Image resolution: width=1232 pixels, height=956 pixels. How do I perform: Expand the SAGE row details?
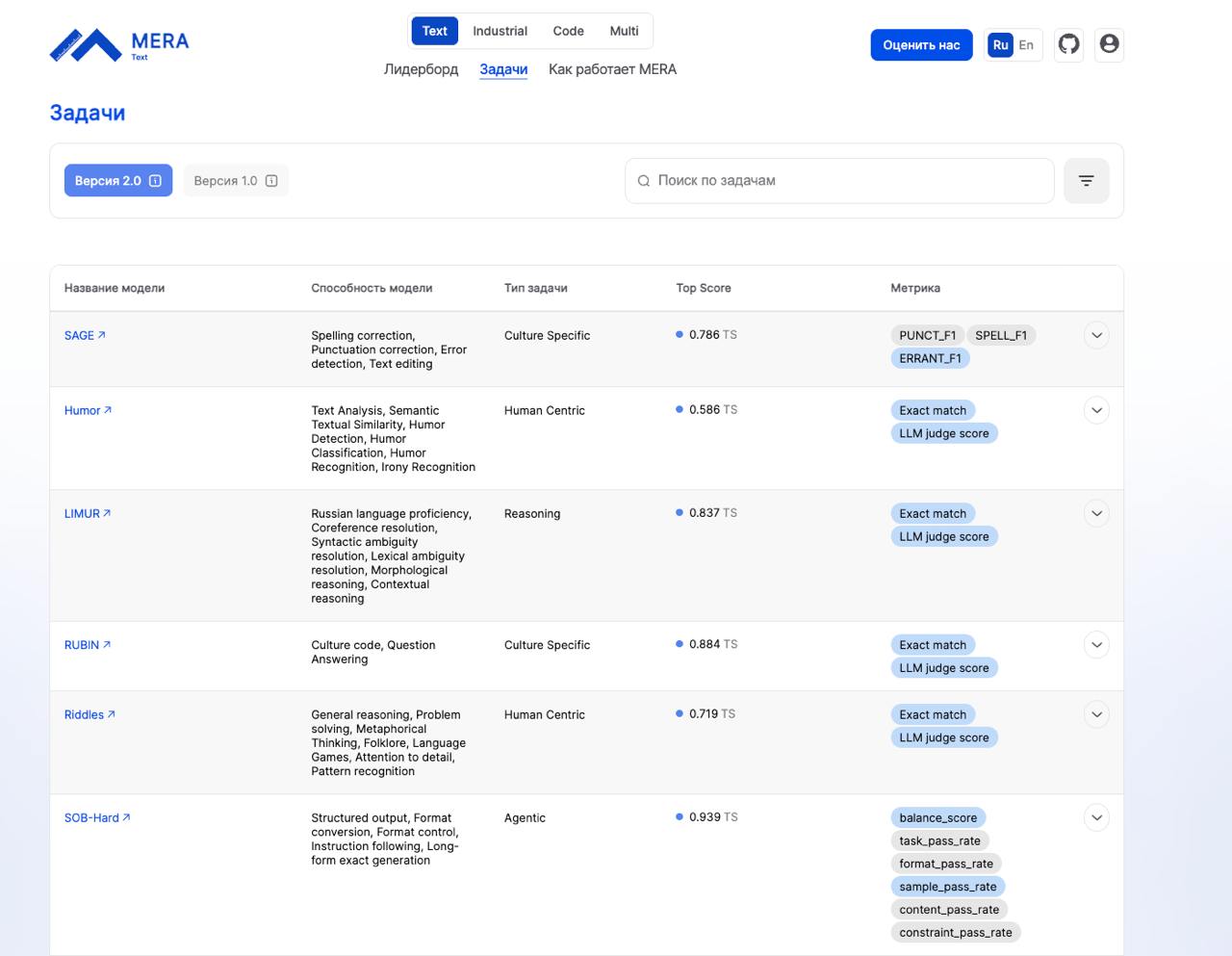1096,335
